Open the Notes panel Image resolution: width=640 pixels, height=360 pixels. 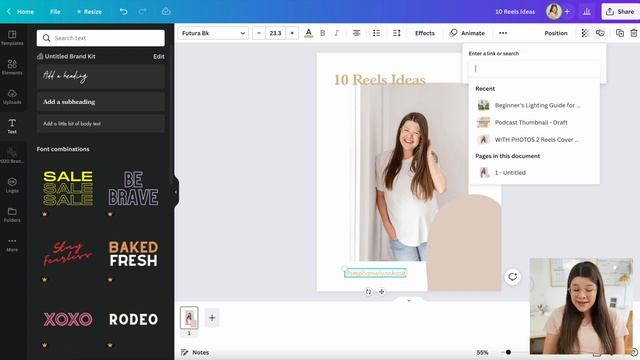pos(195,352)
